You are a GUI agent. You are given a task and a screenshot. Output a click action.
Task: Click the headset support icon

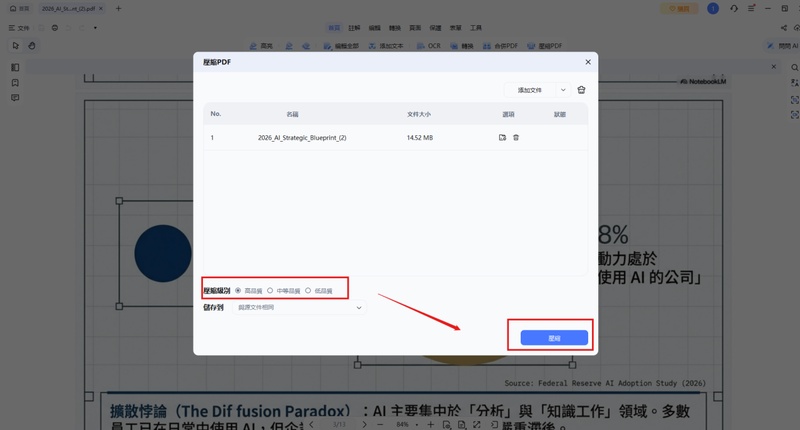734,9
